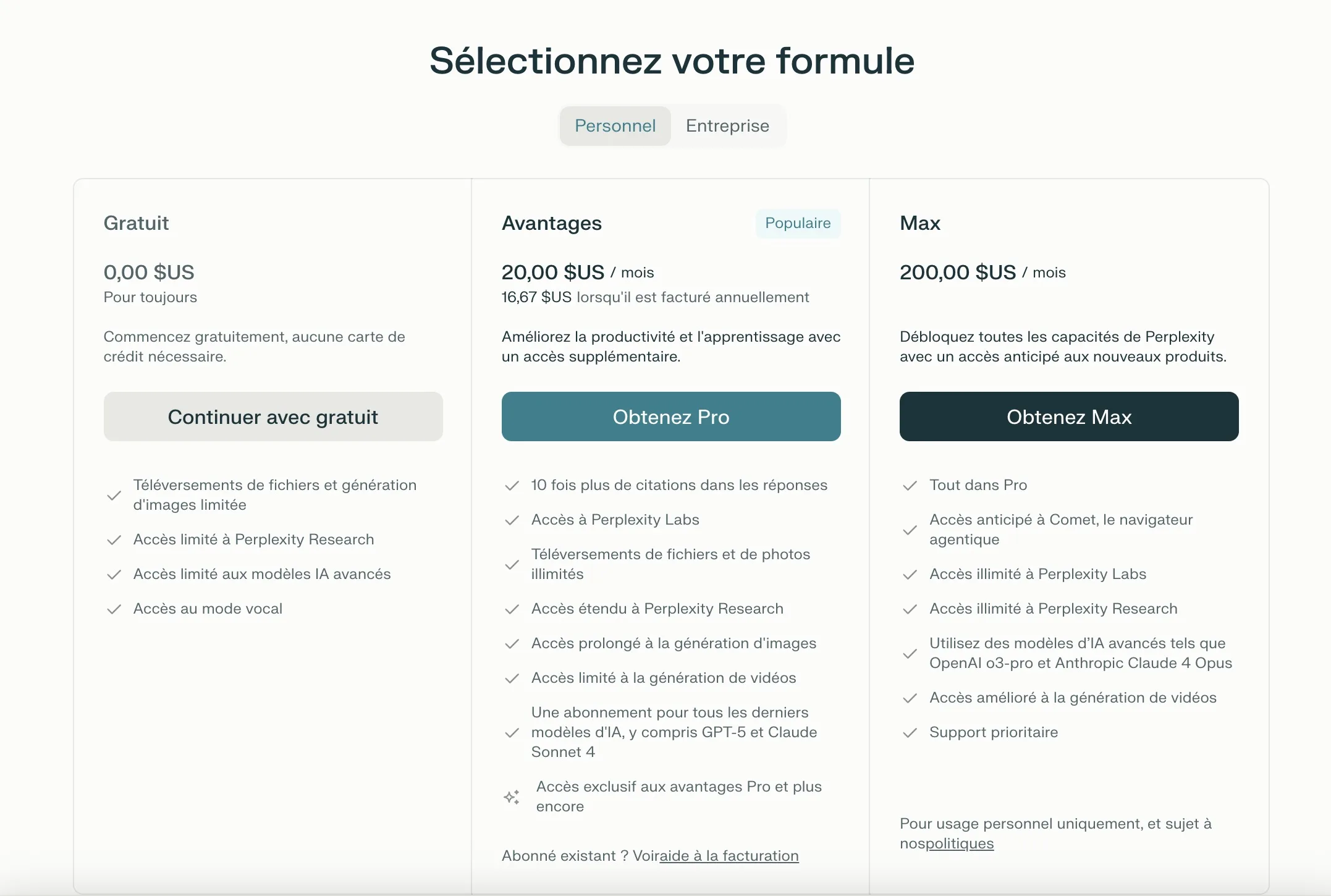Image resolution: width=1331 pixels, height=896 pixels.
Task: Click the Sélectionnez votre formule title
Action: pyautogui.click(x=672, y=61)
